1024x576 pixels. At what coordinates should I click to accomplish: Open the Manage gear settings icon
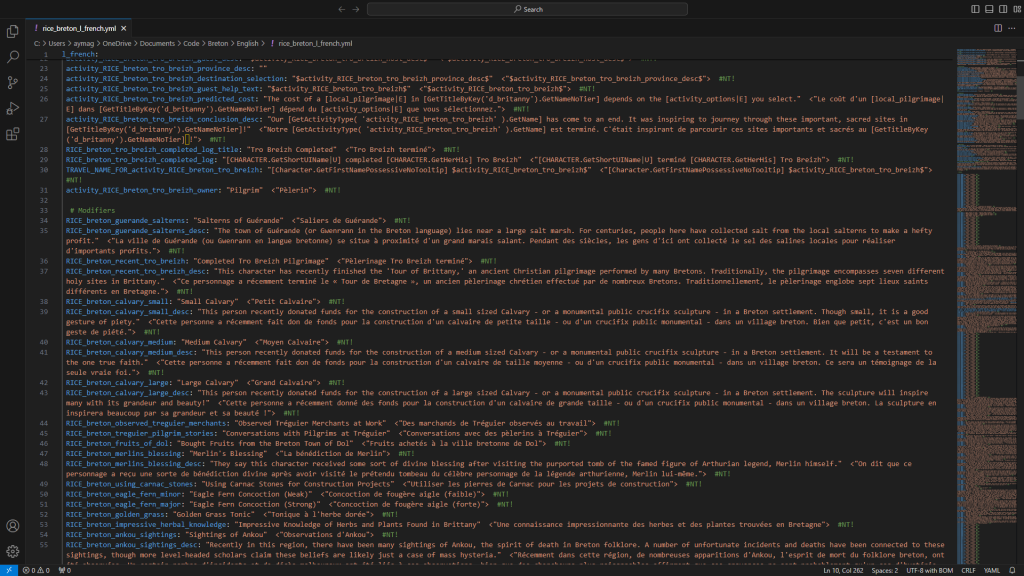click(x=13, y=551)
